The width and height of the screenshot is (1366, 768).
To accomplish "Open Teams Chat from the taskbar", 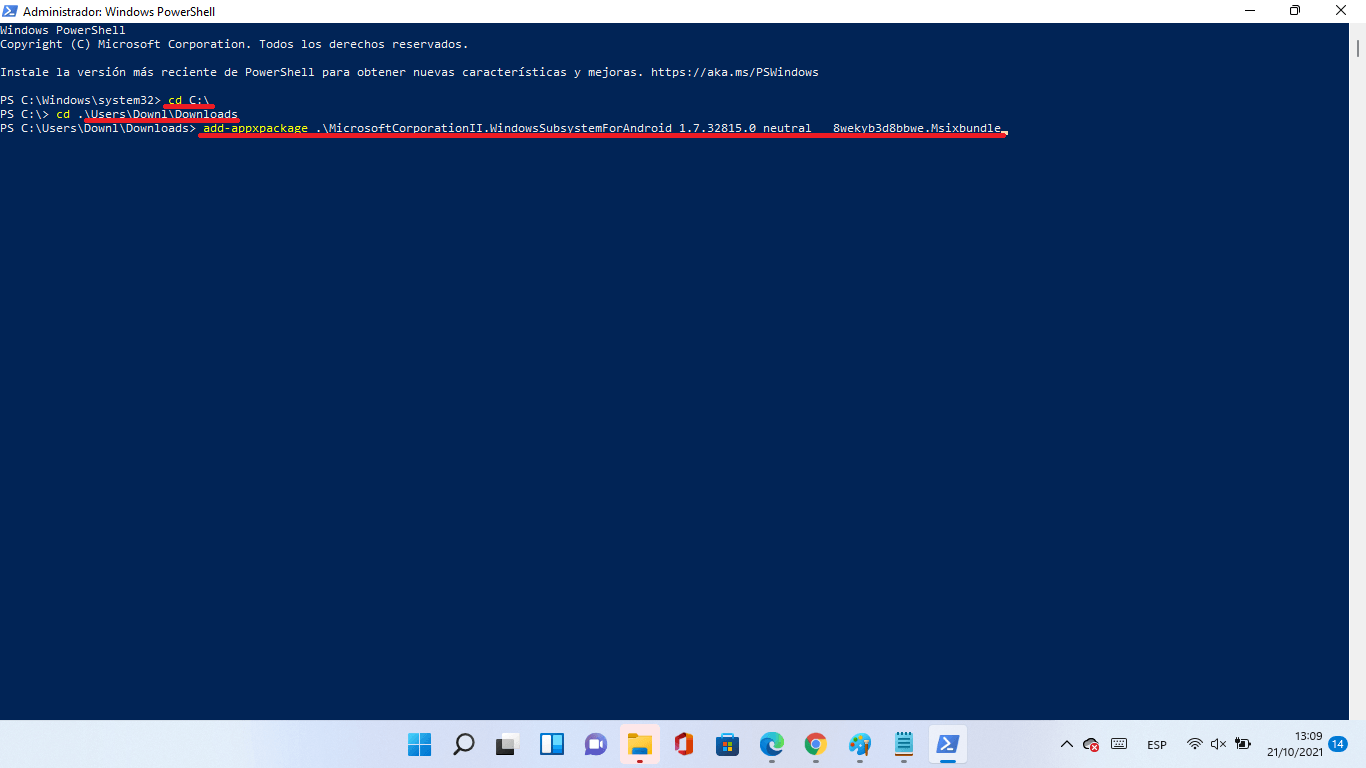I will (596, 744).
